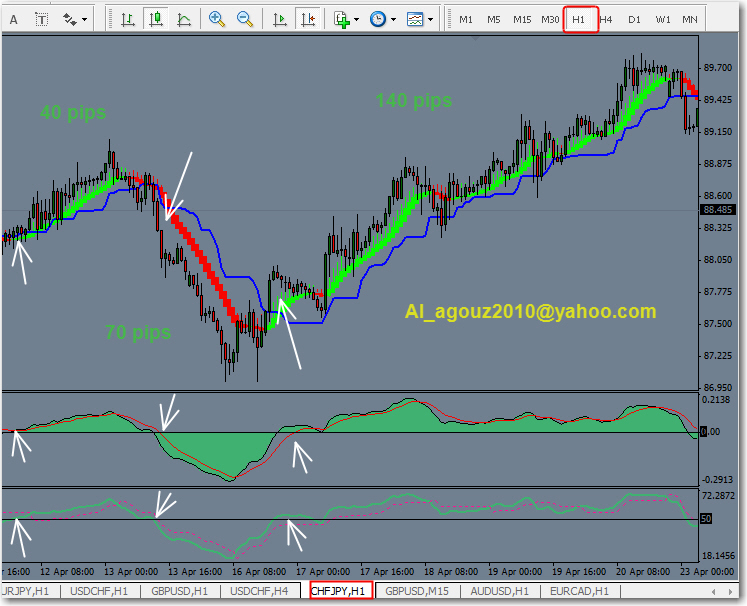The image size is (747, 606).
Task: Click the 89.700 price scale value
Action: (x=718, y=68)
